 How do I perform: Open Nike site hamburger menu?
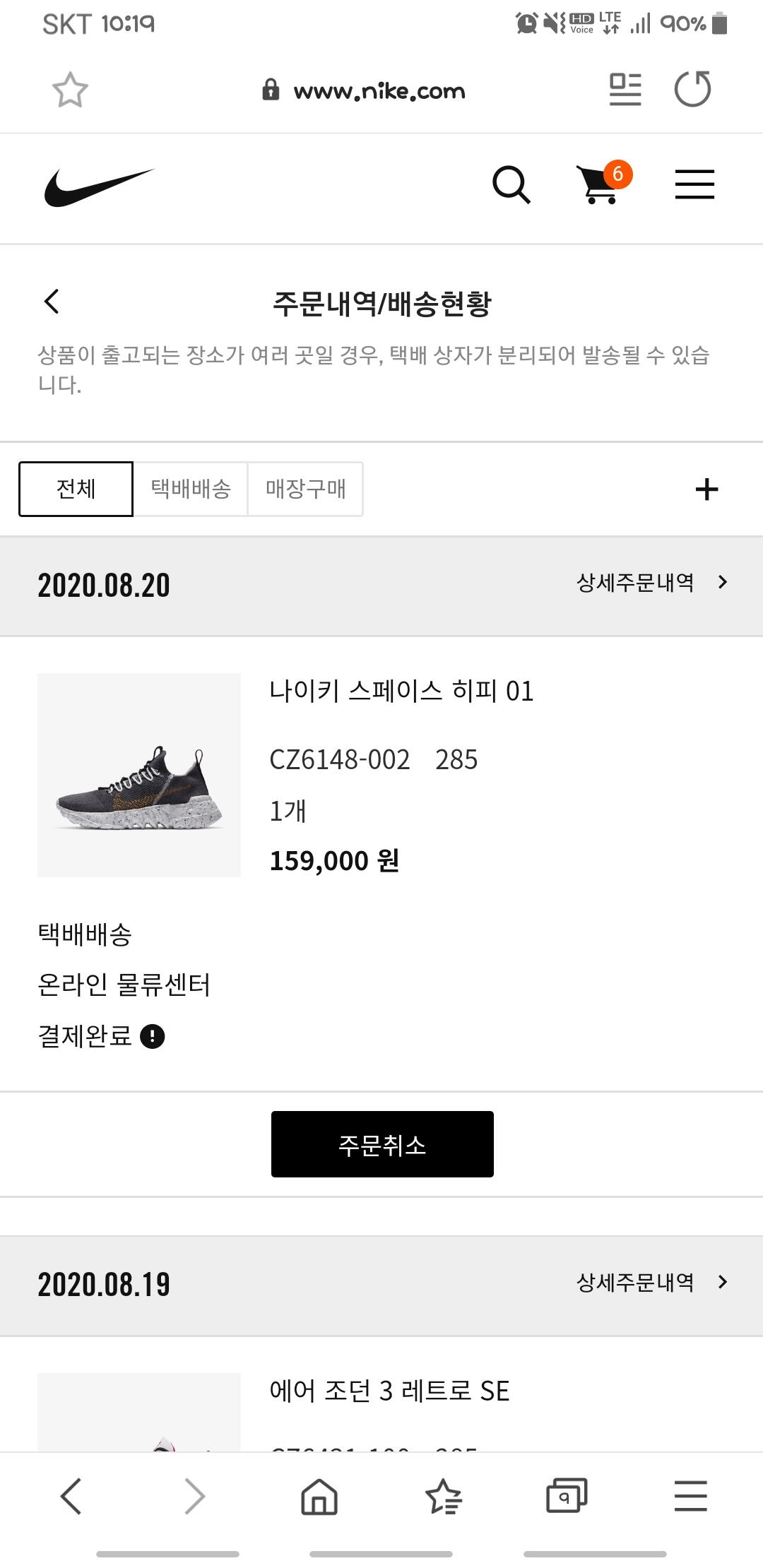(694, 185)
